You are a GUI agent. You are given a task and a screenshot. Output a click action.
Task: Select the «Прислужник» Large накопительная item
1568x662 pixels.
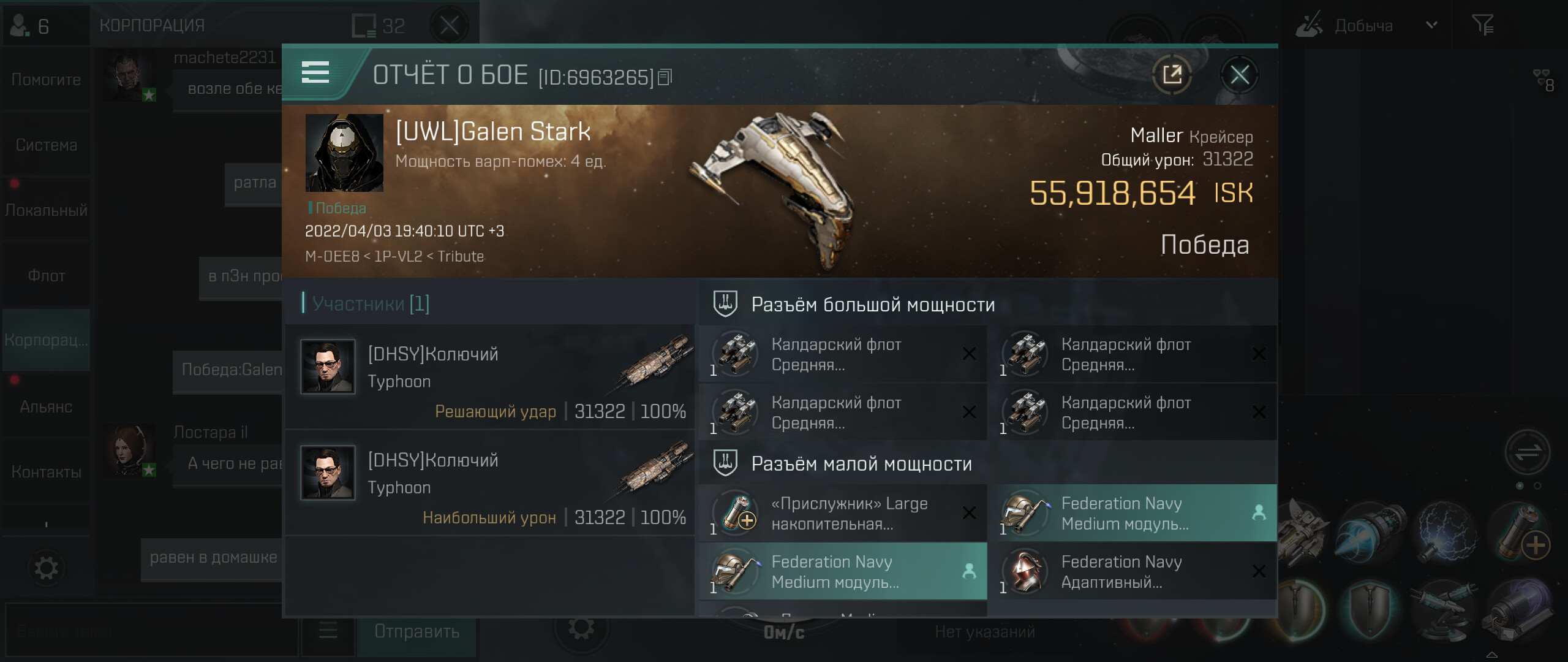(x=843, y=513)
